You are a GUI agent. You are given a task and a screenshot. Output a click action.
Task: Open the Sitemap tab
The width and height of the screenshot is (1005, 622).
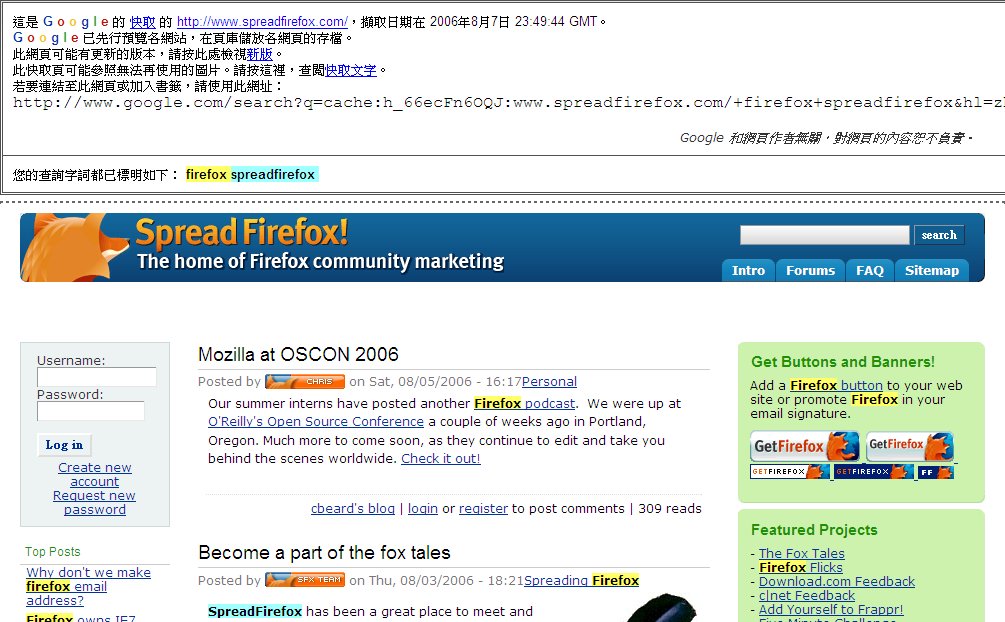pyautogui.click(x=932, y=271)
